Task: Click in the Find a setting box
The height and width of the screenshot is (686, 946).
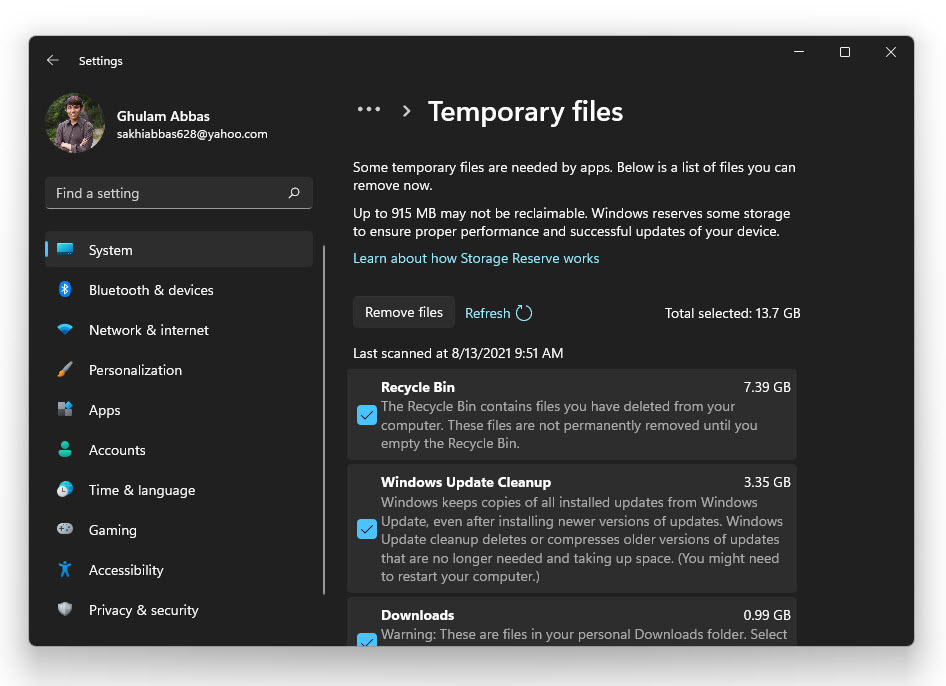Action: [x=179, y=193]
